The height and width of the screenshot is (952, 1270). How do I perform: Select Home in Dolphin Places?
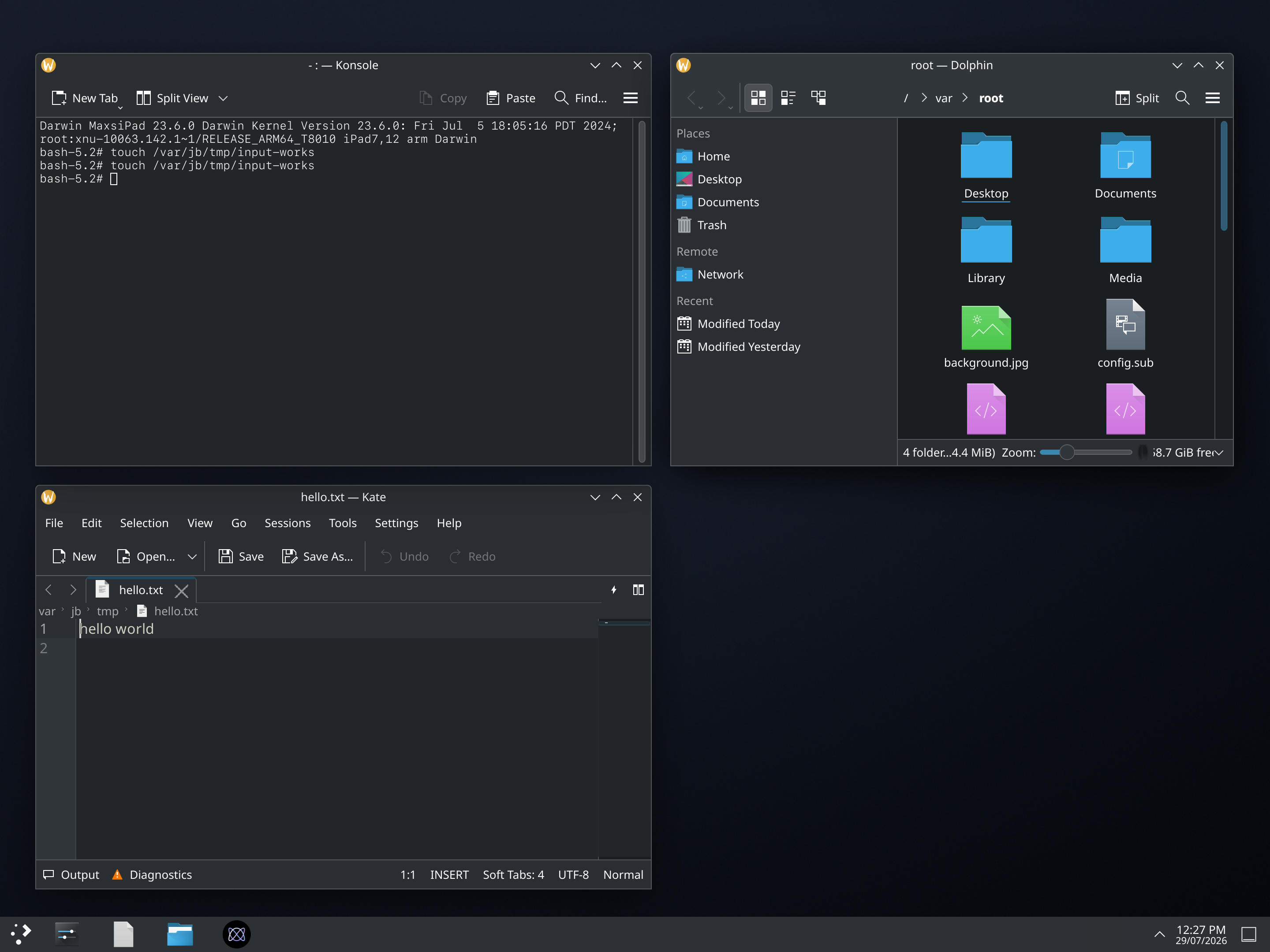coord(784,156)
